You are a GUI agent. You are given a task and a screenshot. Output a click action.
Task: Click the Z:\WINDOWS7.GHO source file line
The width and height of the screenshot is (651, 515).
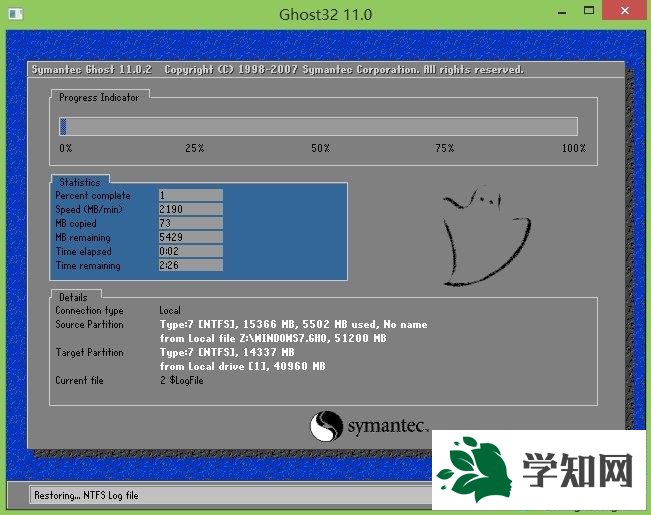[273, 338]
